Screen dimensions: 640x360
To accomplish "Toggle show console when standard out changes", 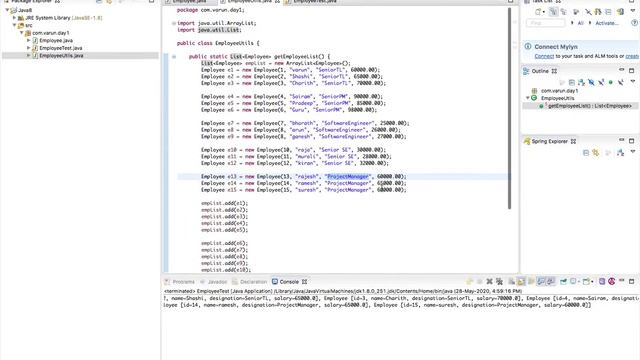I will point(540,281).
